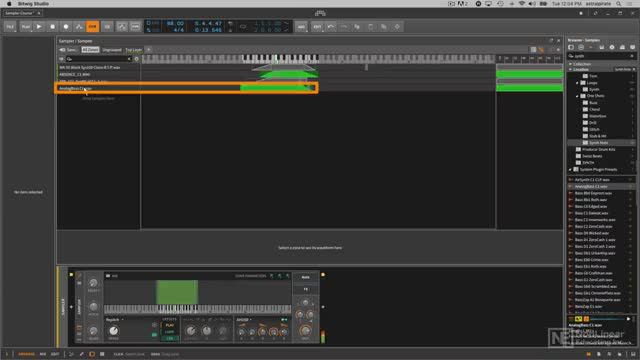Image resolution: width=640 pixels, height=360 pixels.
Task: Clear the browser search field text
Action: [x=632, y=56]
